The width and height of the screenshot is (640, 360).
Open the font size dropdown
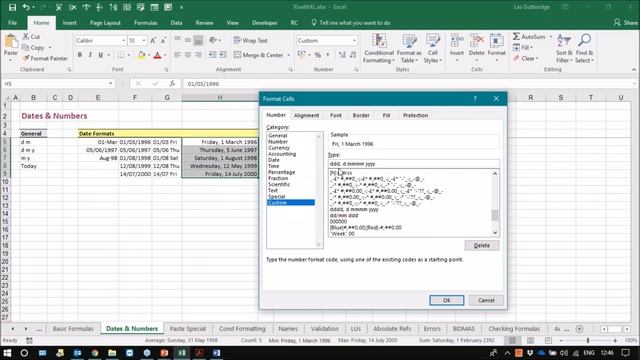pos(144,40)
